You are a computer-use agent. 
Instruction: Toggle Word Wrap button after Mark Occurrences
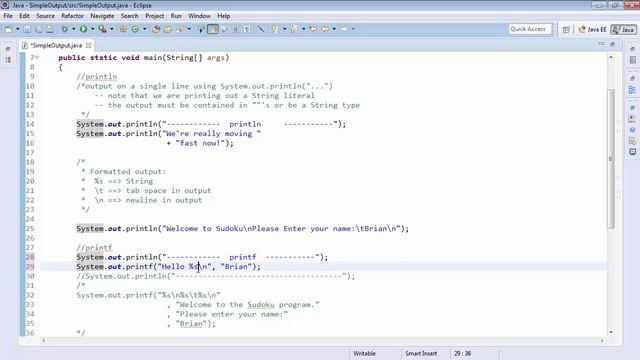[224, 29]
